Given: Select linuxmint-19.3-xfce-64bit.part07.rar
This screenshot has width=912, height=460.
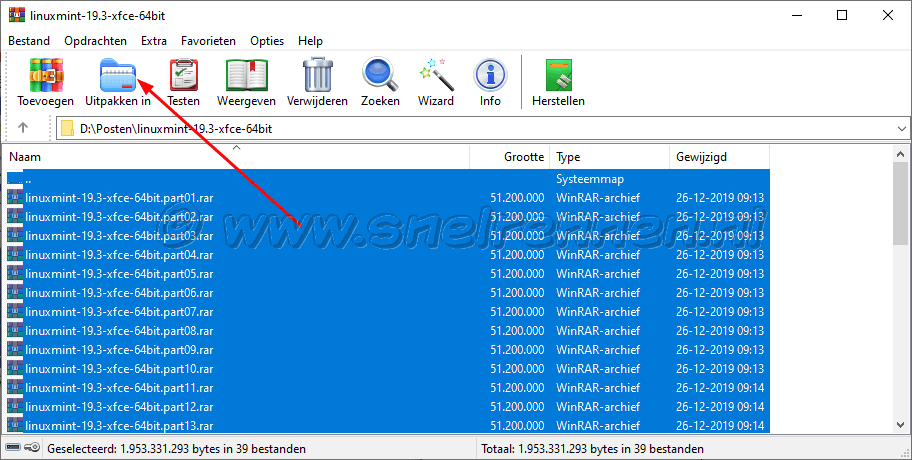Looking at the screenshot, I should click(388, 312).
